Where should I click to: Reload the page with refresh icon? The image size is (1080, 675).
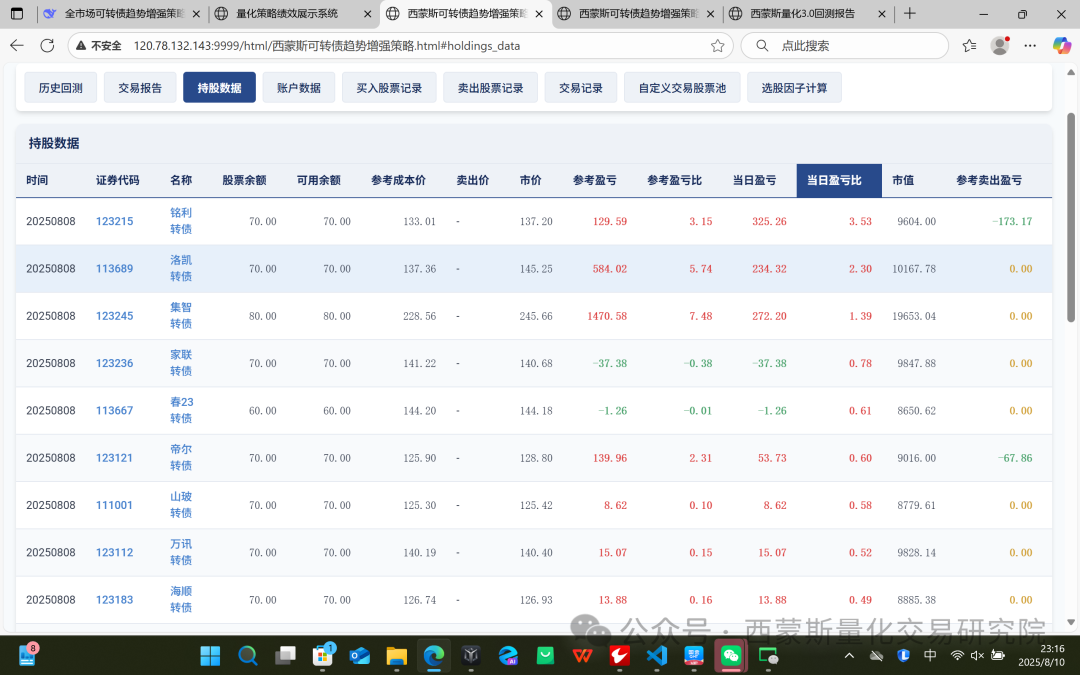coord(47,45)
